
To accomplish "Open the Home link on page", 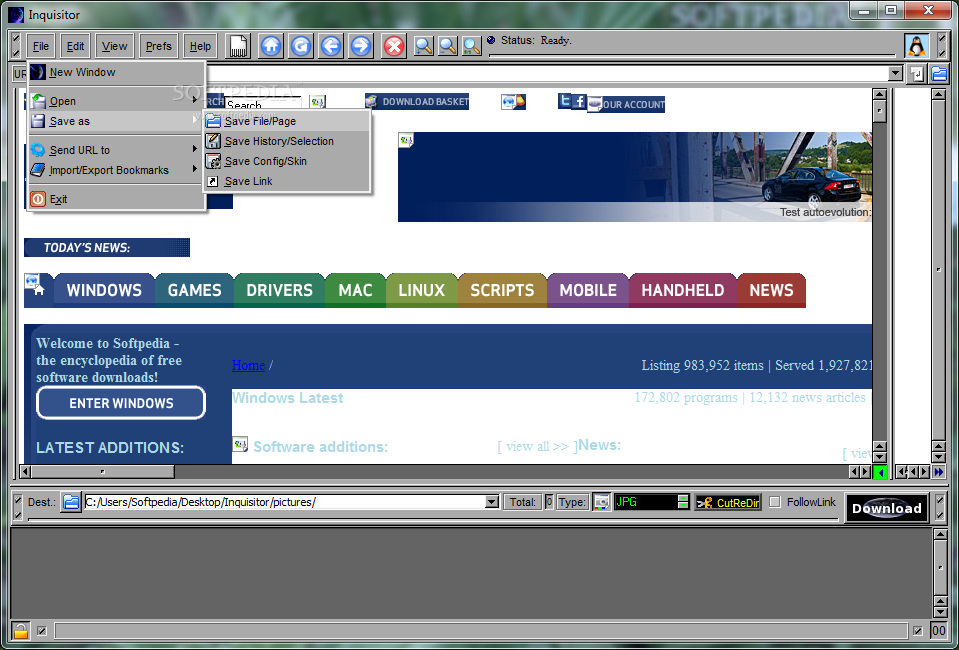I will (x=248, y=366).
